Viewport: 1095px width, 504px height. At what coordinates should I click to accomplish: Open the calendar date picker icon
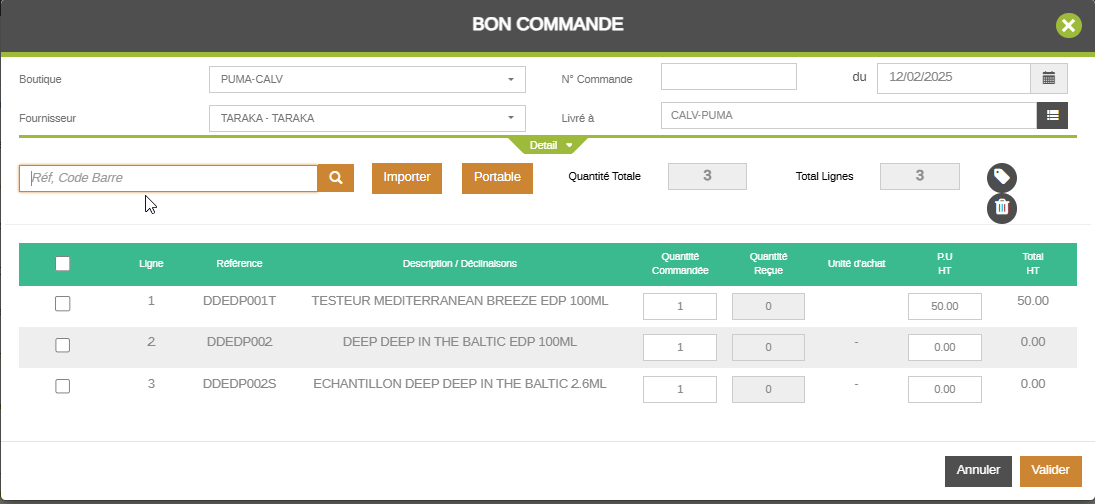coord(1049,78)
